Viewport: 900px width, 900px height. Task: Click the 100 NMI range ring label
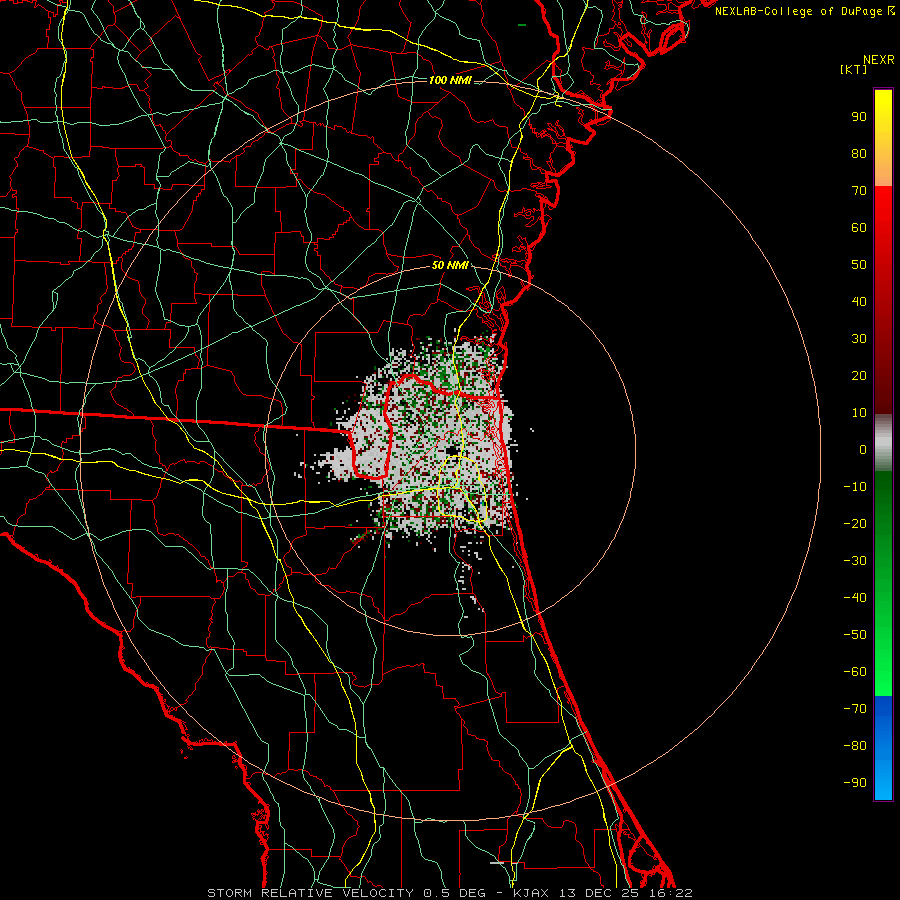tap(450, 80)
